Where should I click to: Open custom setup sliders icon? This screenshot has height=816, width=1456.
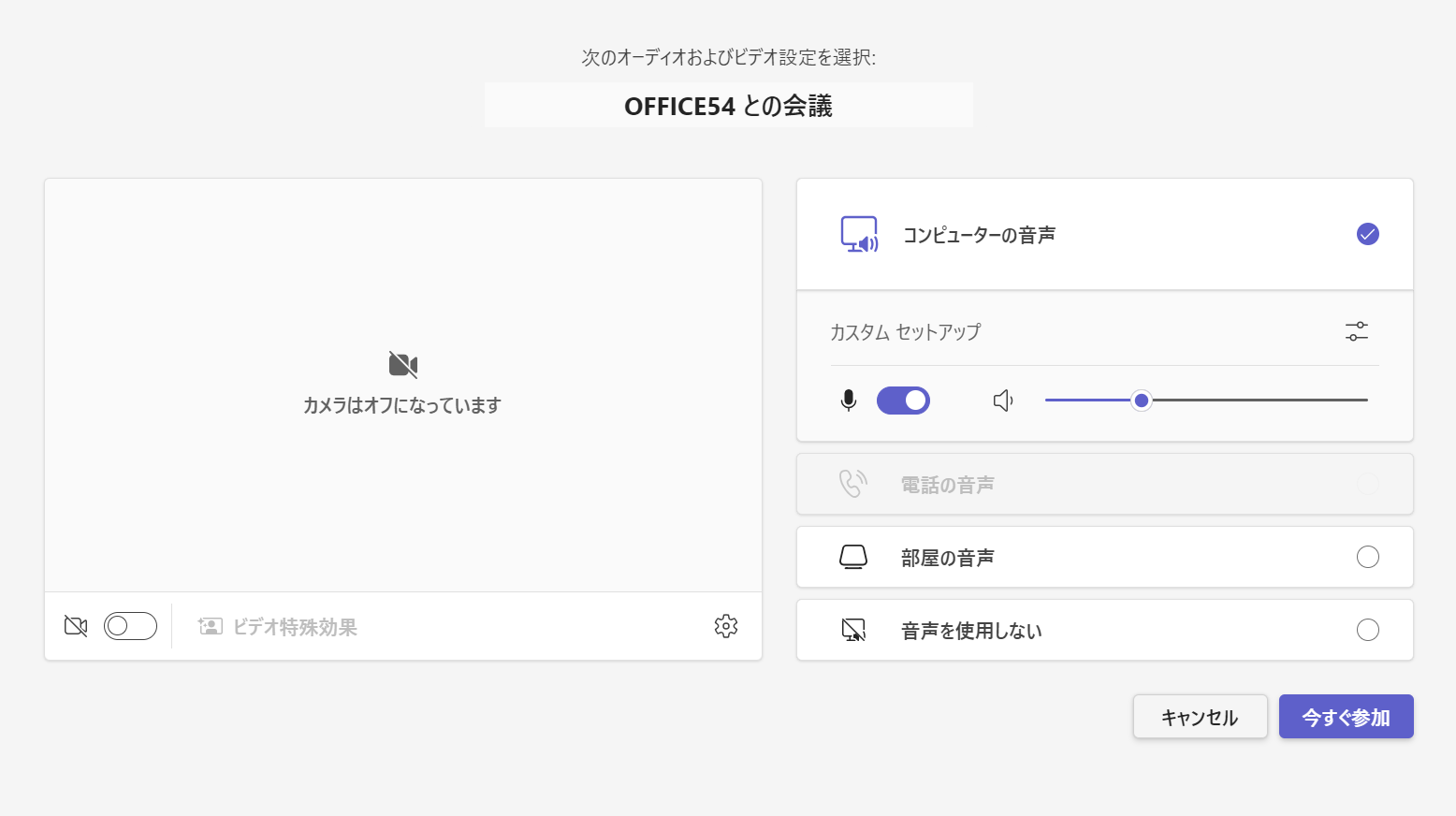[1356, 331]
